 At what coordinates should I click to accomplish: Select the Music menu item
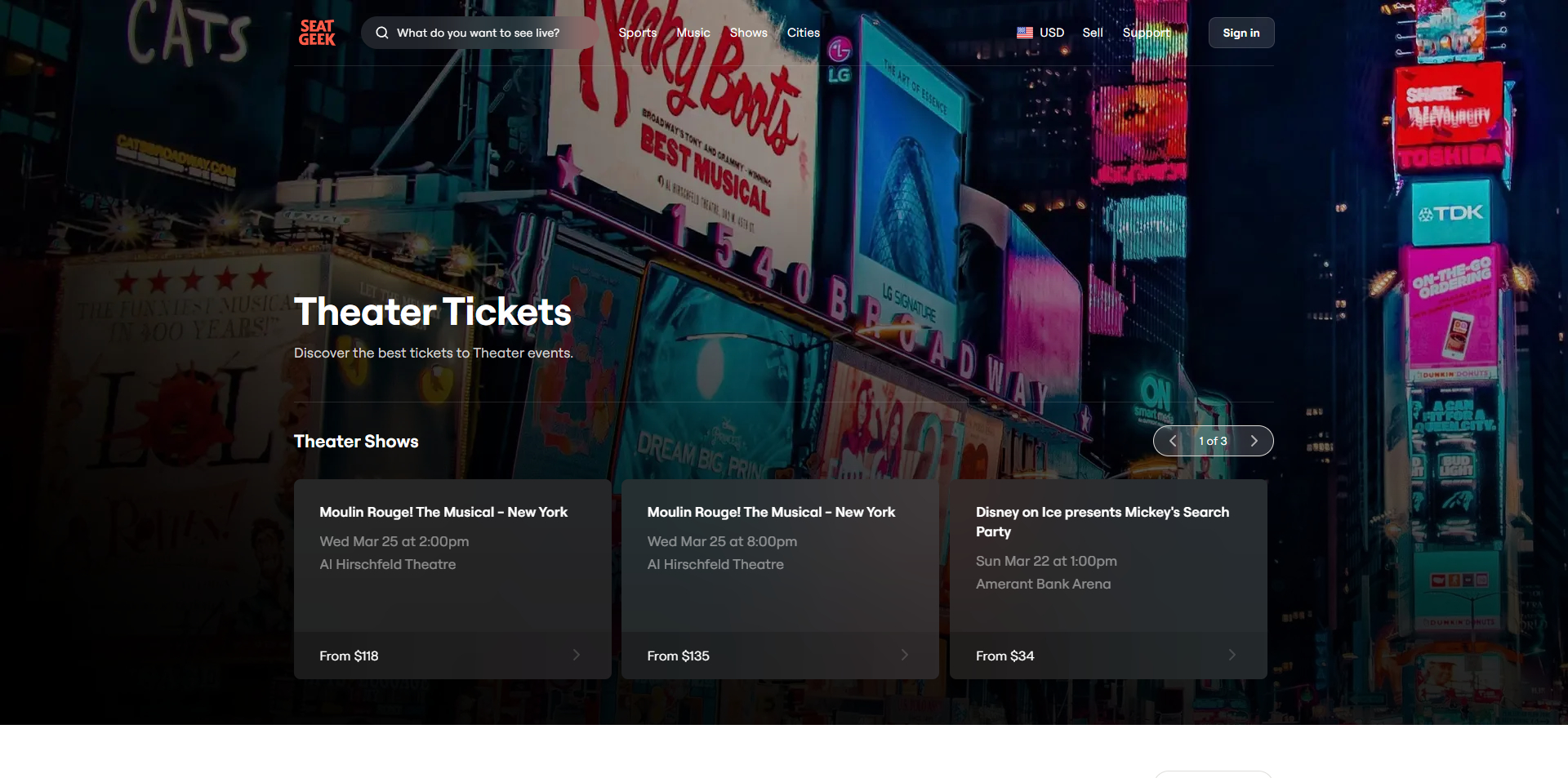click(x=693, y=33)
